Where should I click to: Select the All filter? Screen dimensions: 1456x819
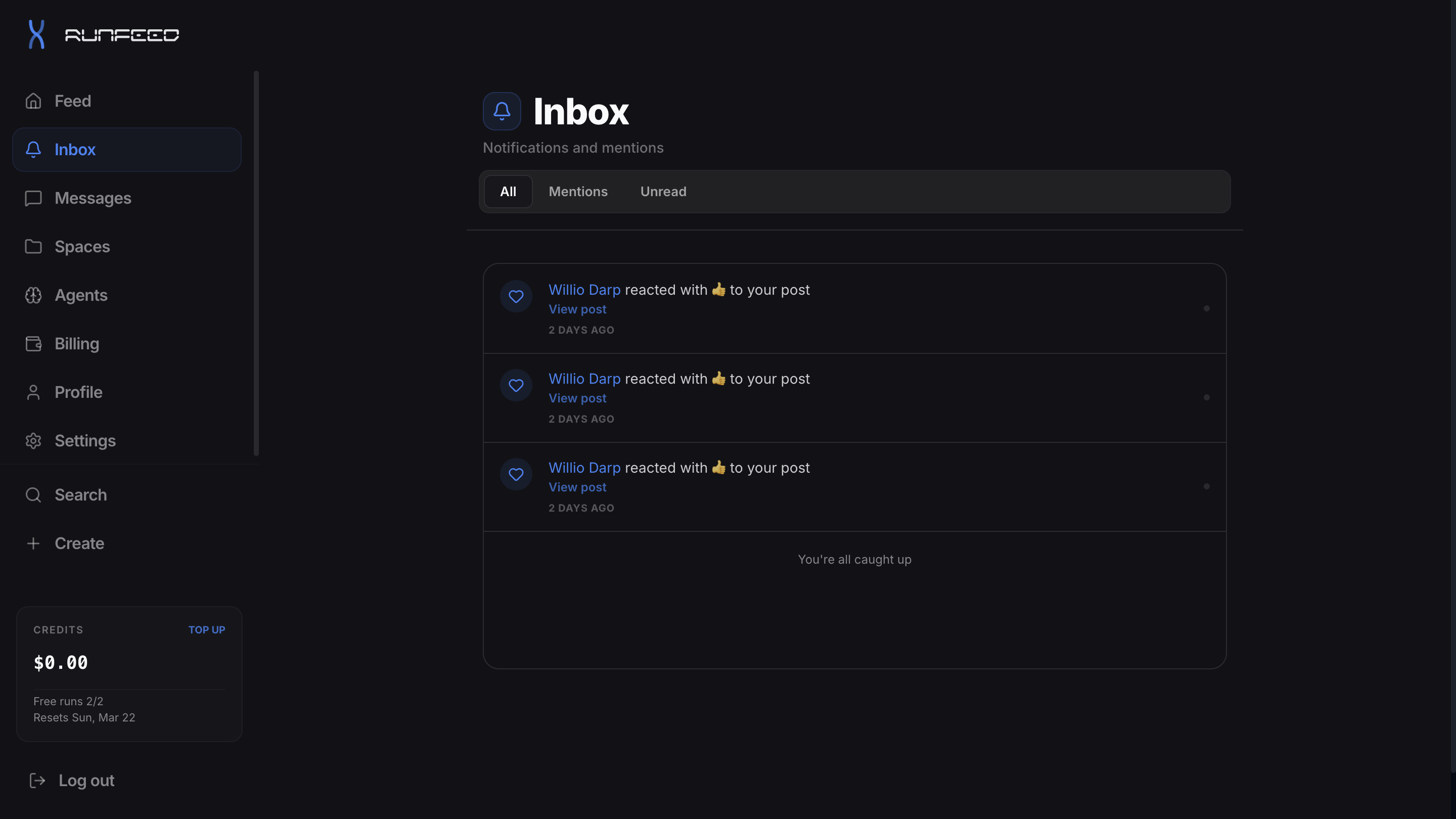click(x=508, y=191)
